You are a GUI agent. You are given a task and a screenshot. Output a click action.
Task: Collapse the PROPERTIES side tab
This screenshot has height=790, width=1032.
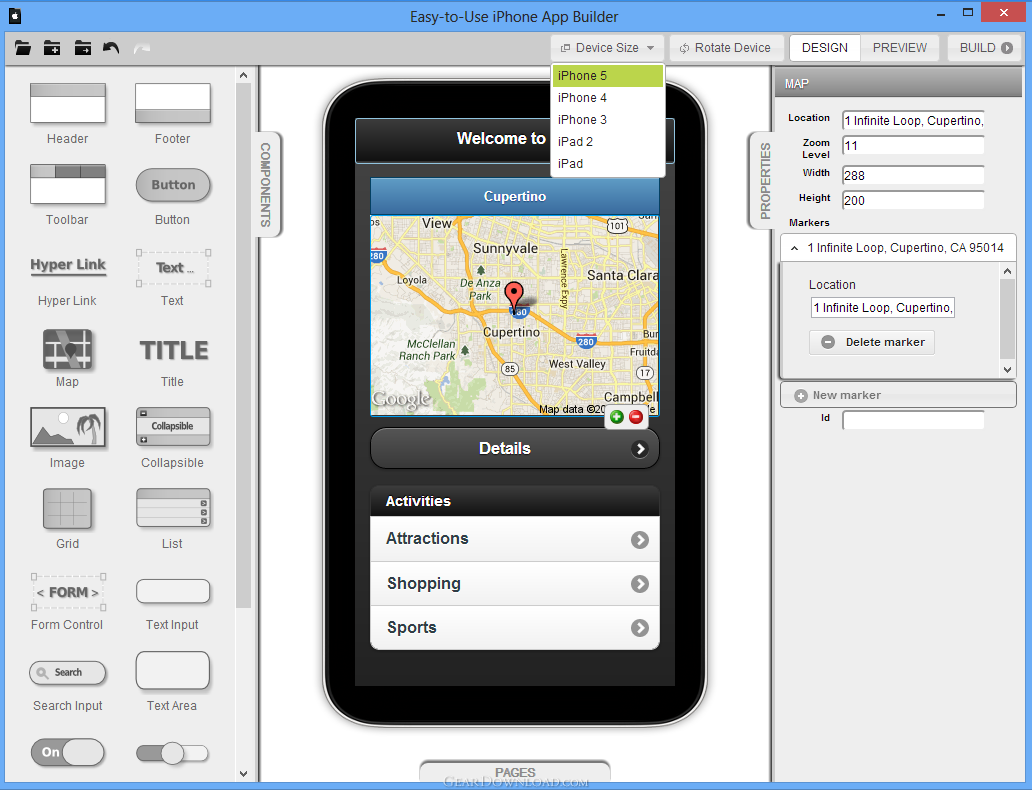(x=763, y=181)
